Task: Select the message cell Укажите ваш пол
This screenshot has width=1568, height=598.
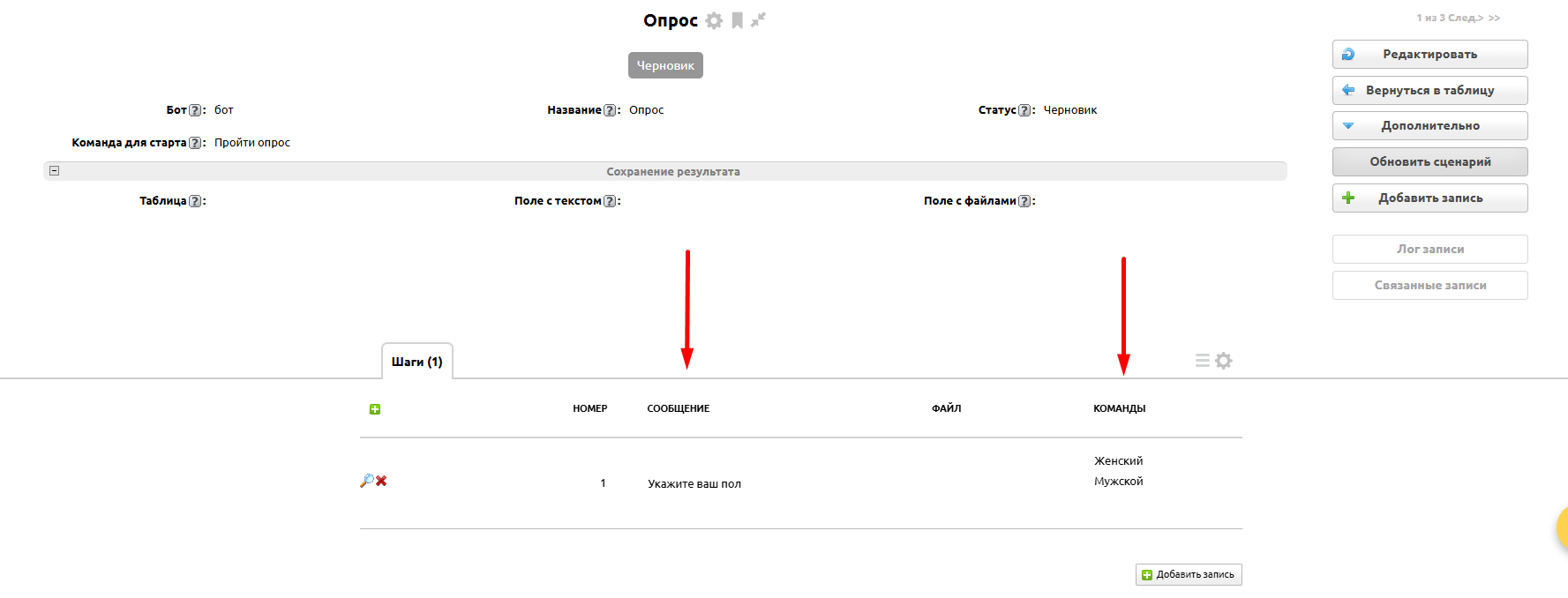Action: point(694,484)
